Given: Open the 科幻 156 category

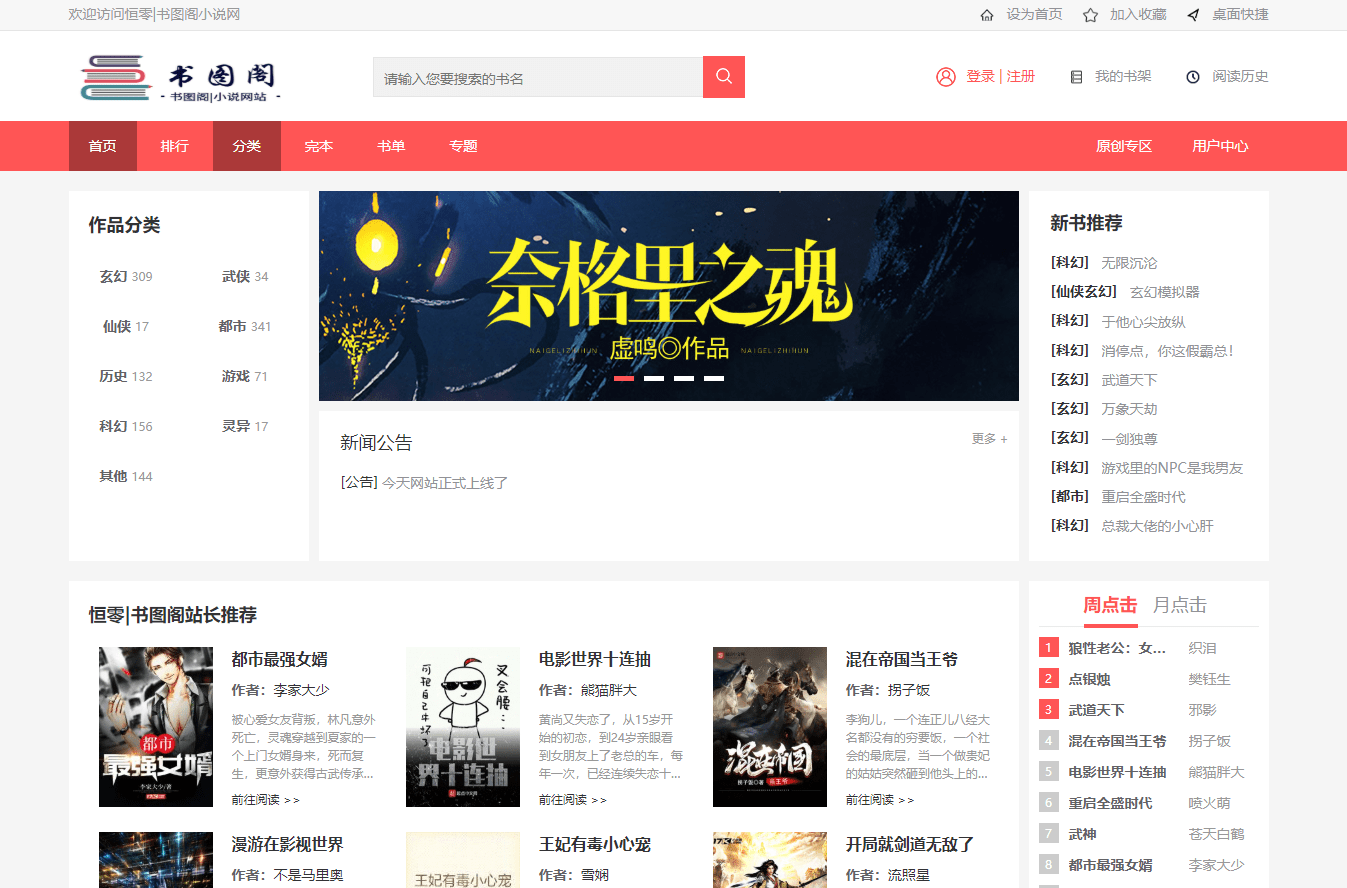Looking at the screenshot, I should point(126,427).
